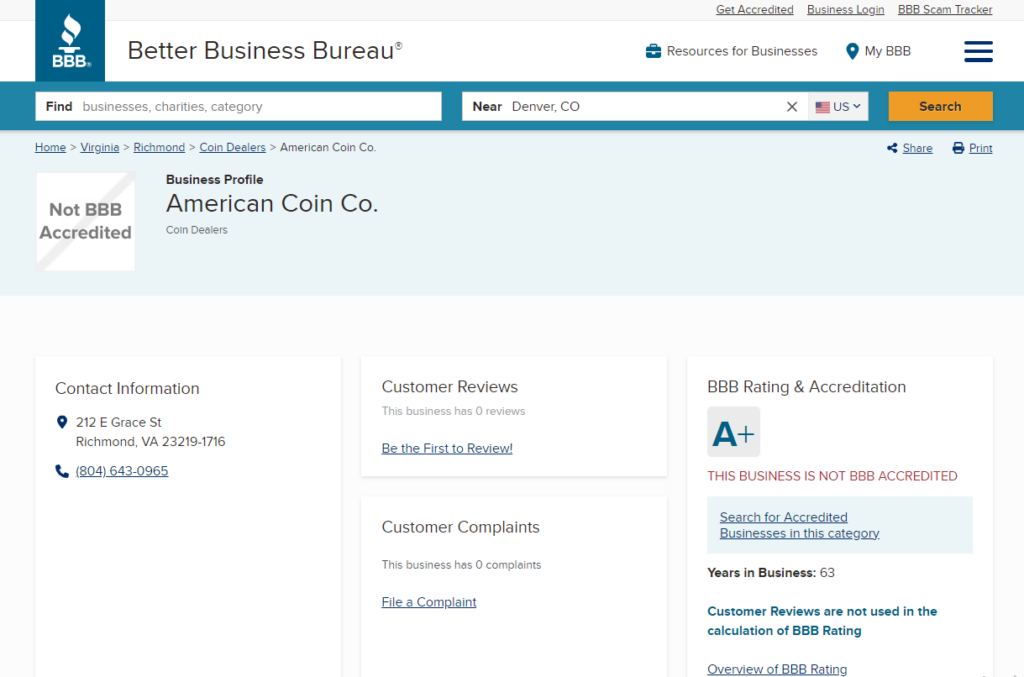The image size is (1024, 677).
Task: Click the Not BBB Accredited badge
Action: pyautogui.click(x=86, y=221)
